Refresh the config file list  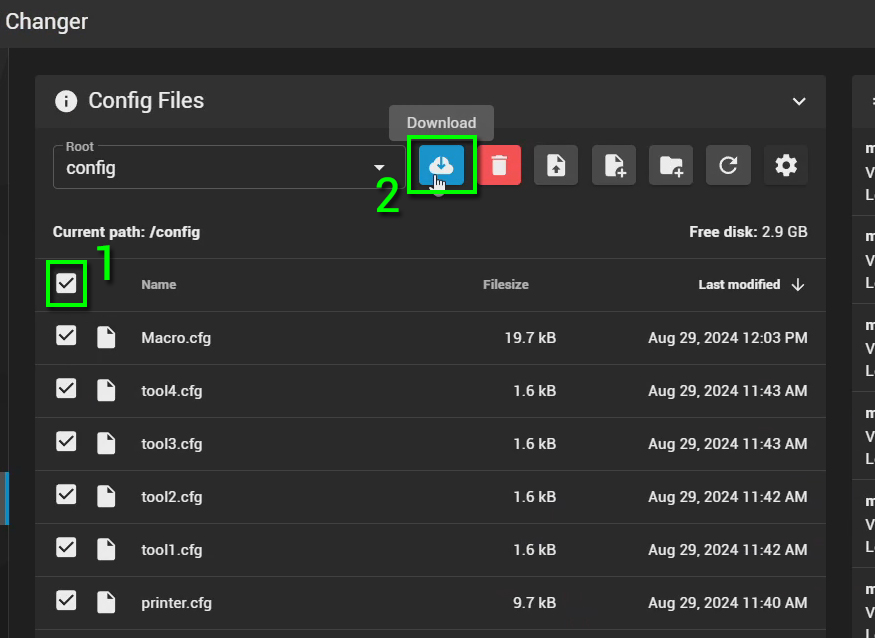click(728, 166)
